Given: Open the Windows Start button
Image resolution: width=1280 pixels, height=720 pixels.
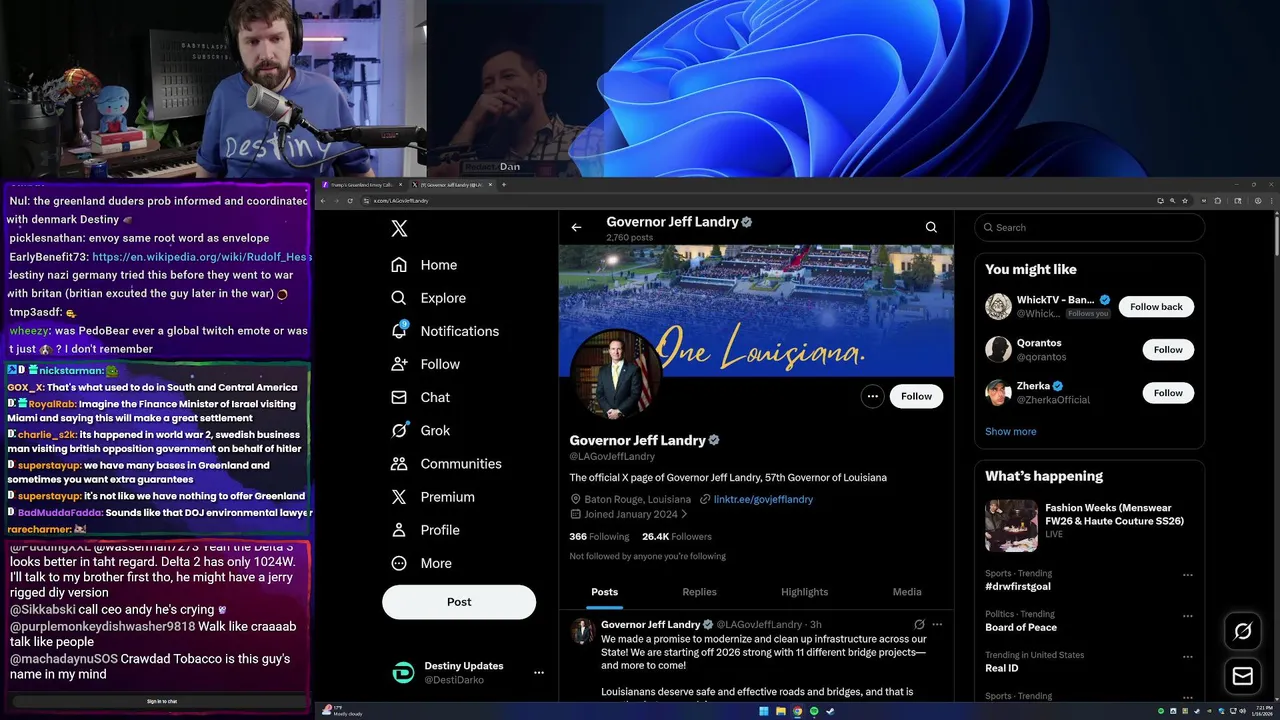Looking at the screenshot, I should coord(764,712).
